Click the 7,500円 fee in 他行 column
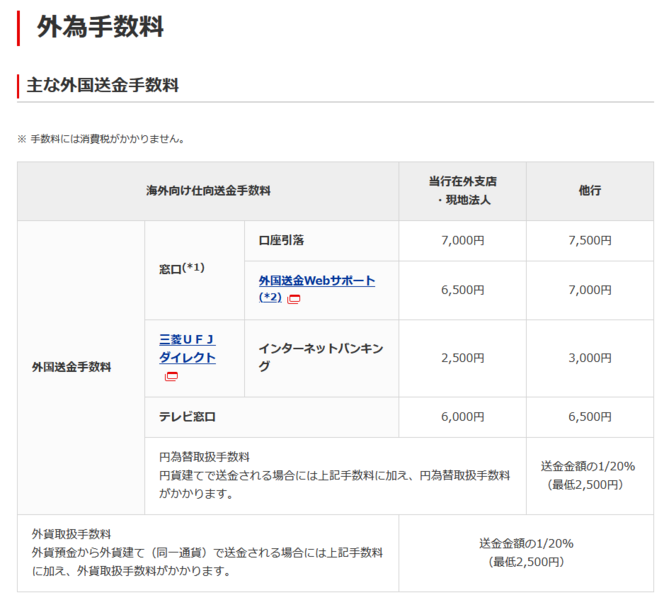664x600 pixels. coord(589,240)
